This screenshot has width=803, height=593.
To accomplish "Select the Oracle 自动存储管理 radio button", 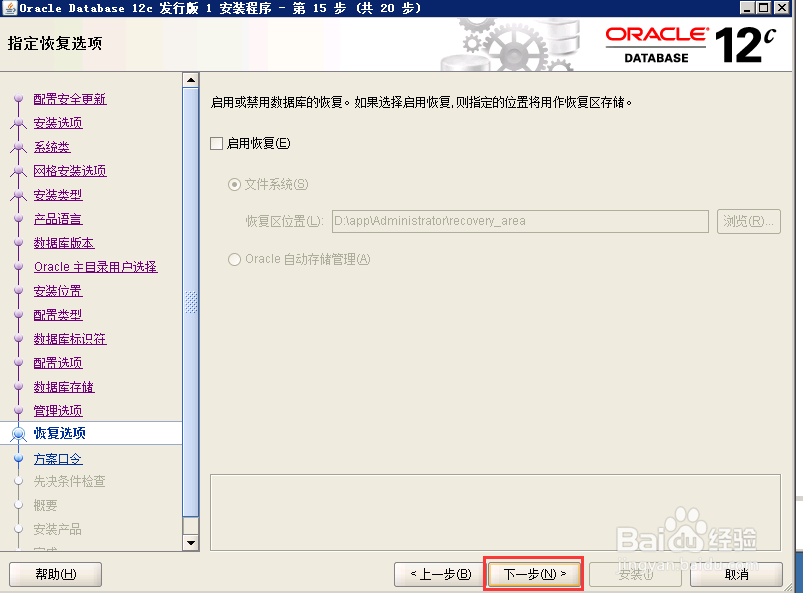I will point(233,258).
